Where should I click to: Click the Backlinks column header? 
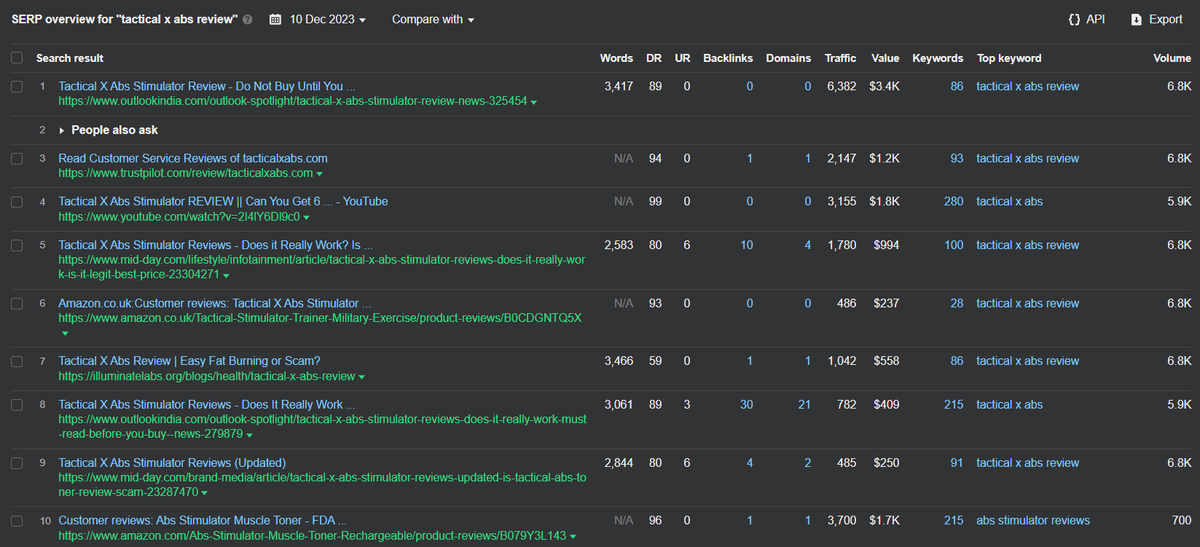[728, 58]
